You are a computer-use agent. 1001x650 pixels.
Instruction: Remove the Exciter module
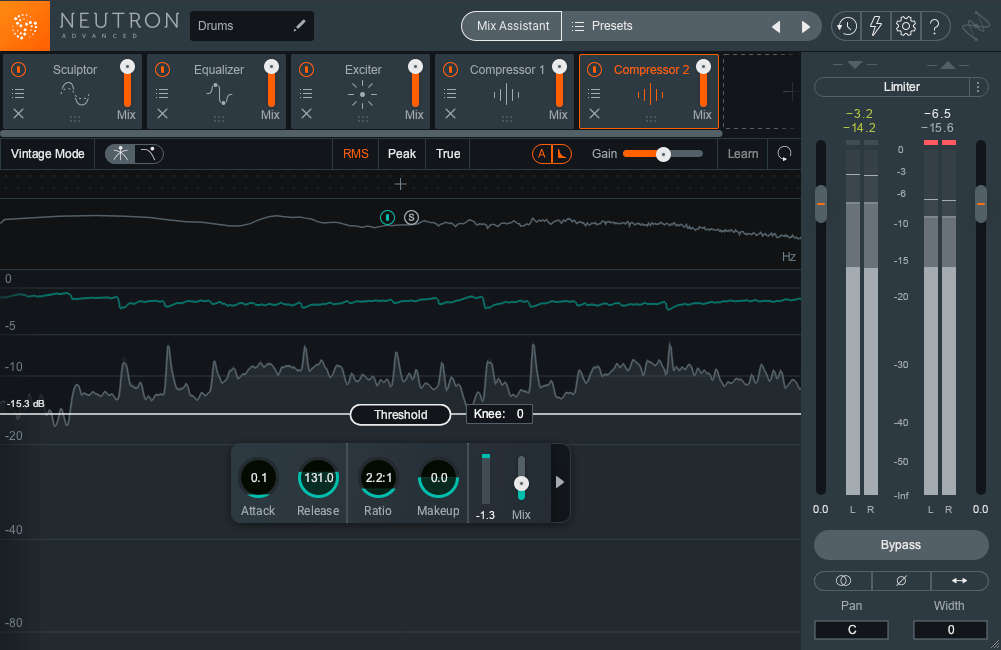[306, 114]
